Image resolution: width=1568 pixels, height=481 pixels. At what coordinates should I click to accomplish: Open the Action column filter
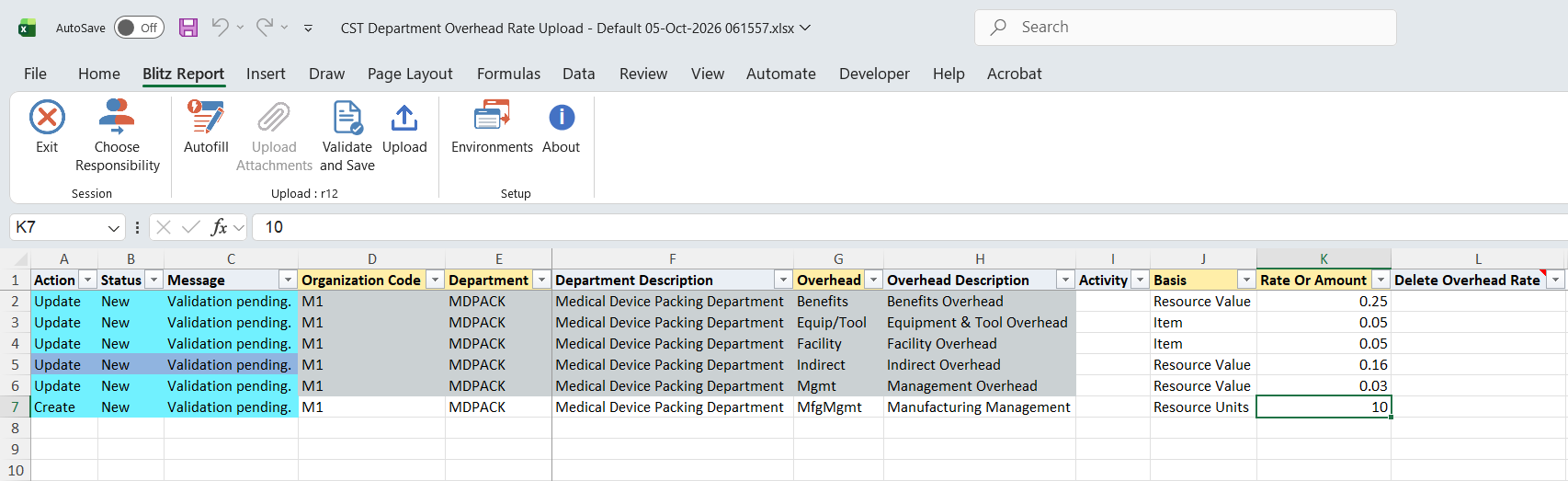click(x=88, y=280)
